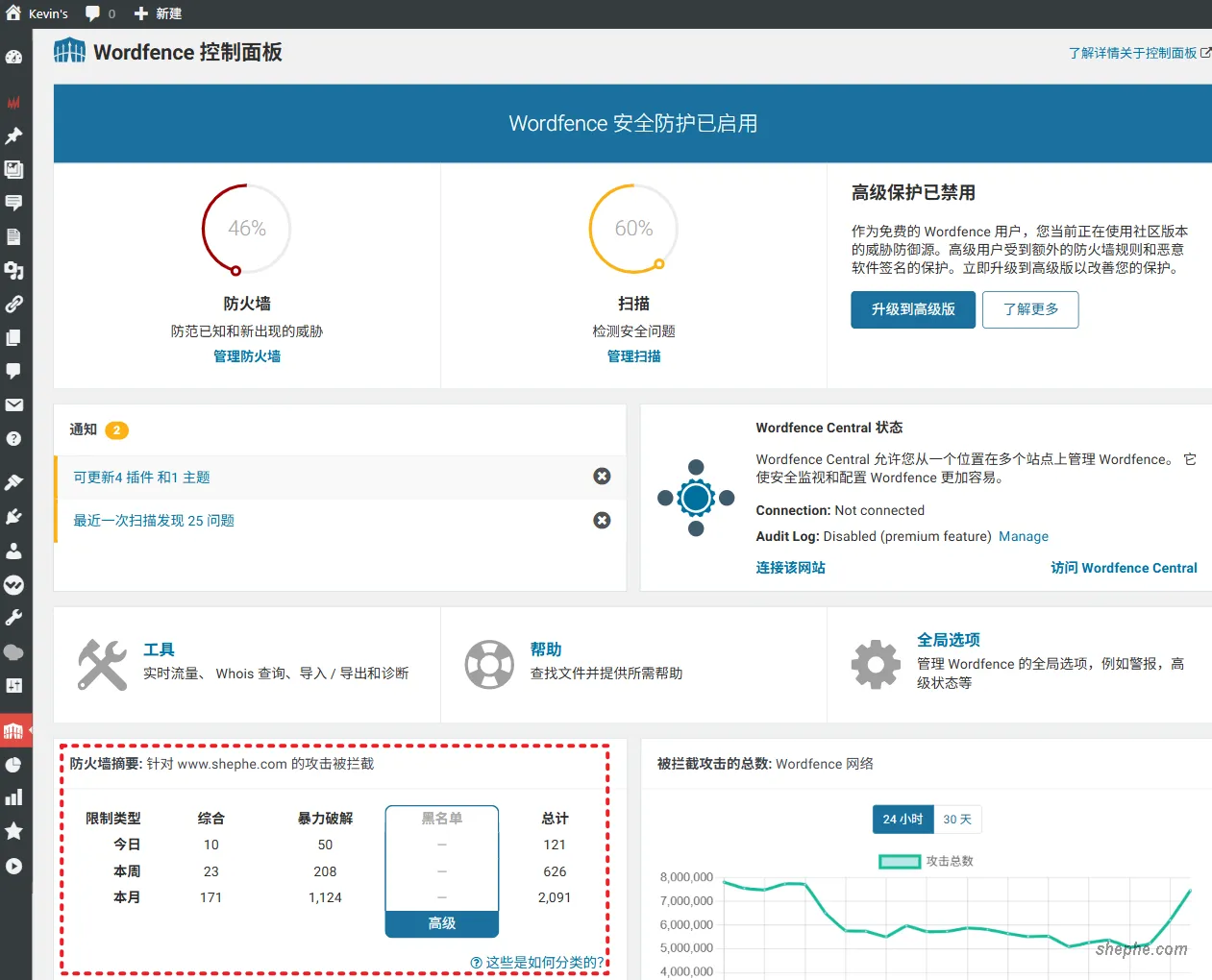Open 这些是如何分类的 help link

click(537, 961)
